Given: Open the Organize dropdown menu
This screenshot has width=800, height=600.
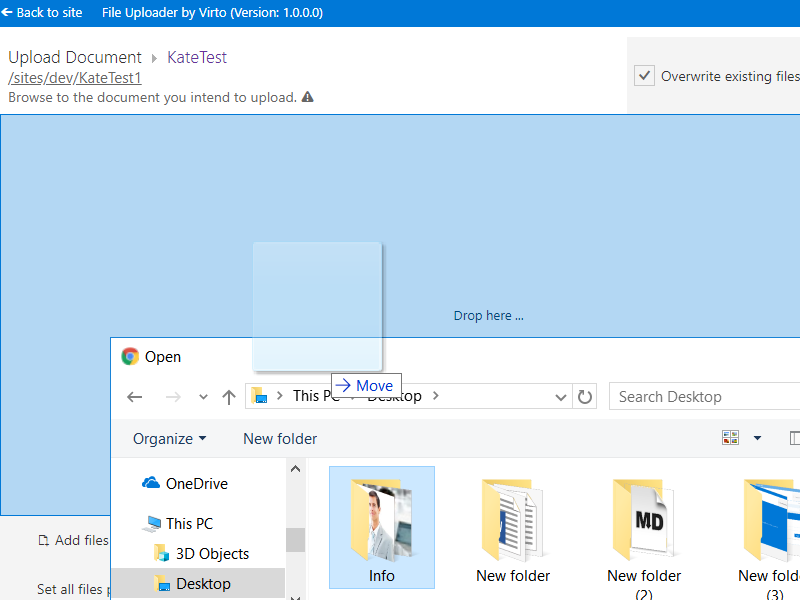Looking at the screenshot, I should [169, 438].
